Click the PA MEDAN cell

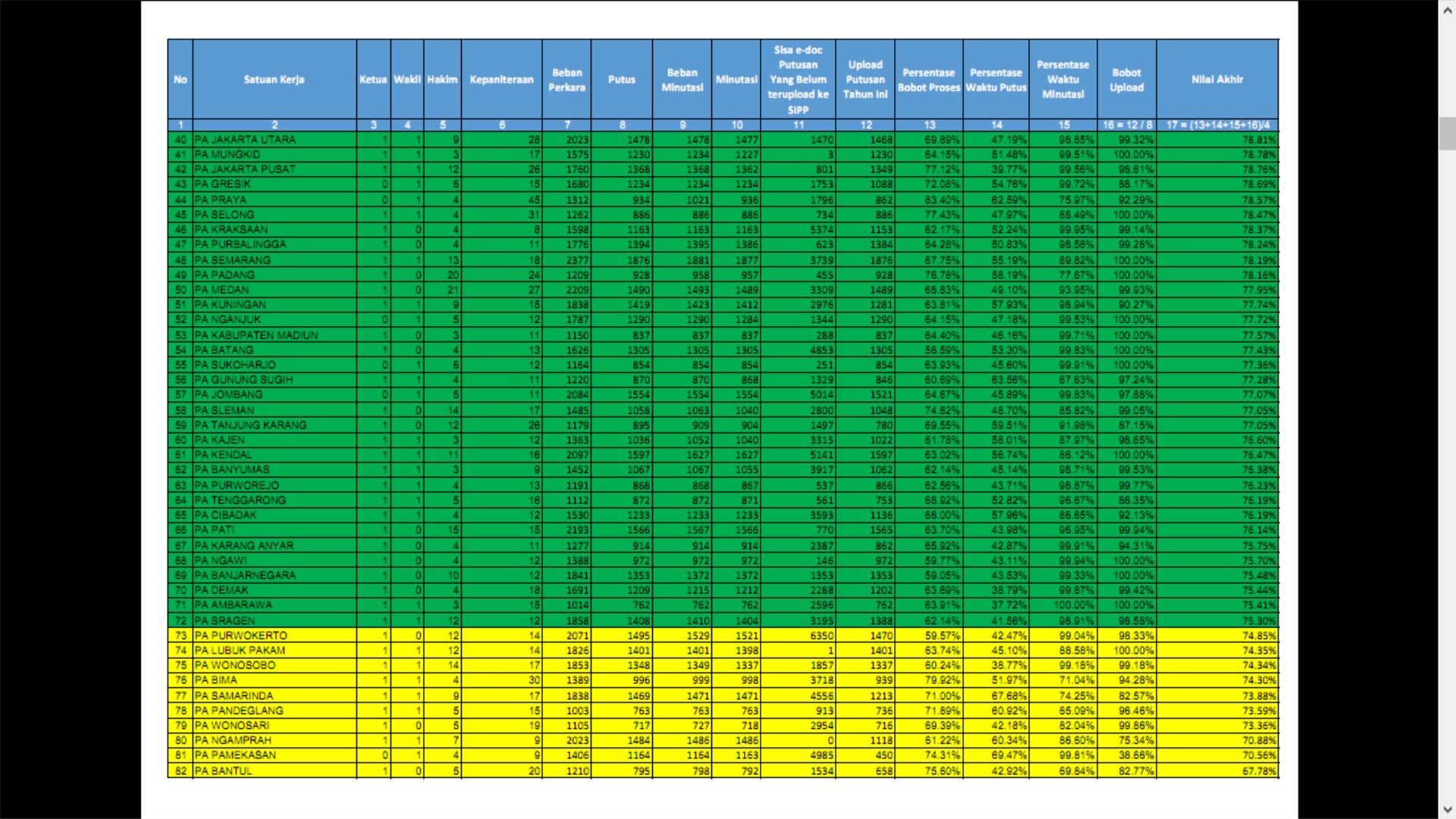(221, 290)
